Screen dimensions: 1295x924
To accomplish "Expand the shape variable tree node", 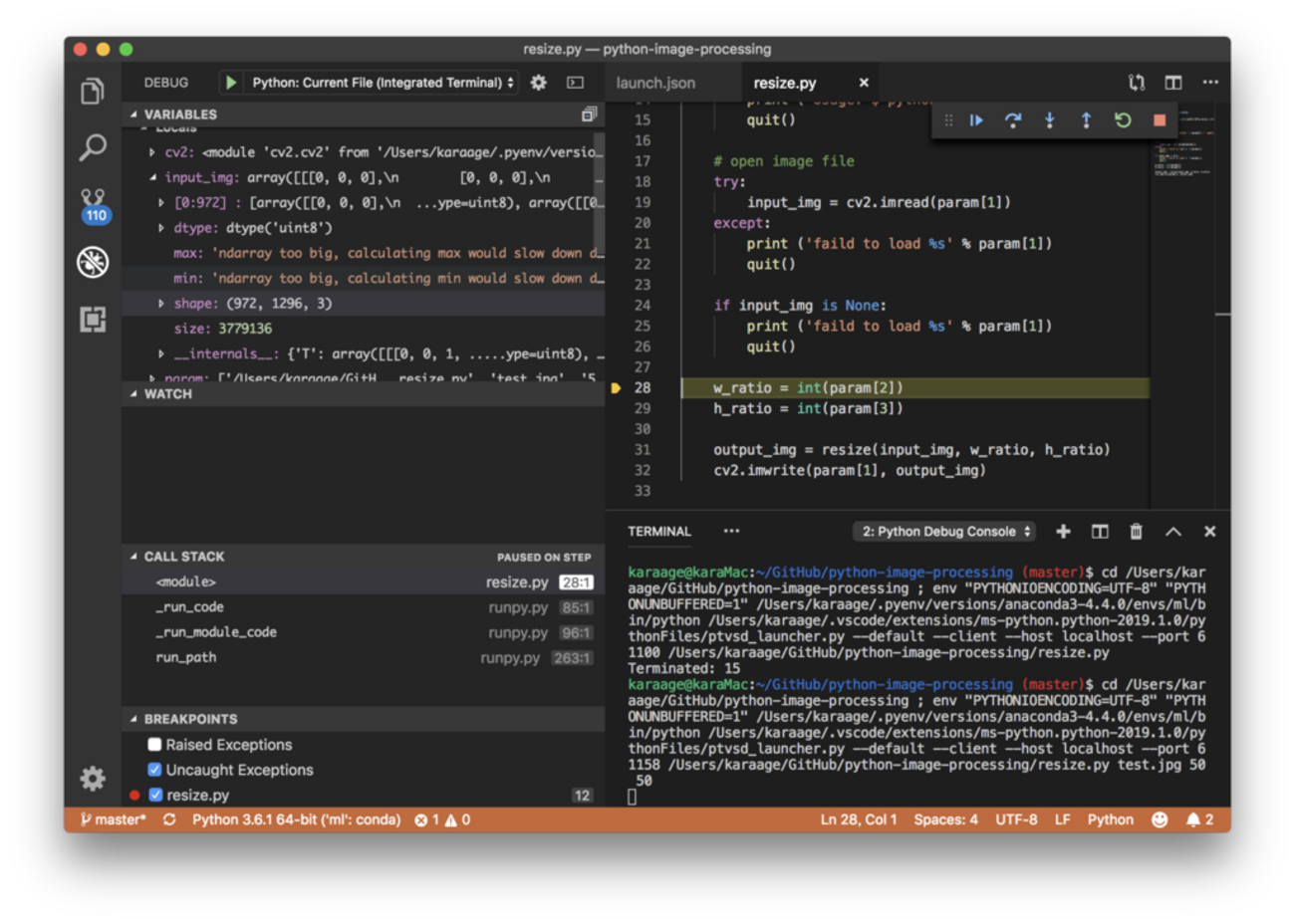I will (x=161, y=304).
